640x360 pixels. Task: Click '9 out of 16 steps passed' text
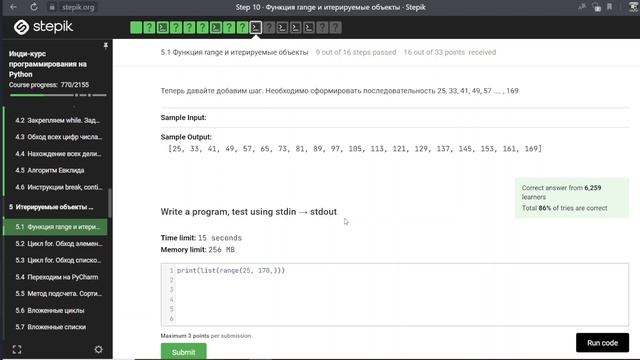pos(356,52)
